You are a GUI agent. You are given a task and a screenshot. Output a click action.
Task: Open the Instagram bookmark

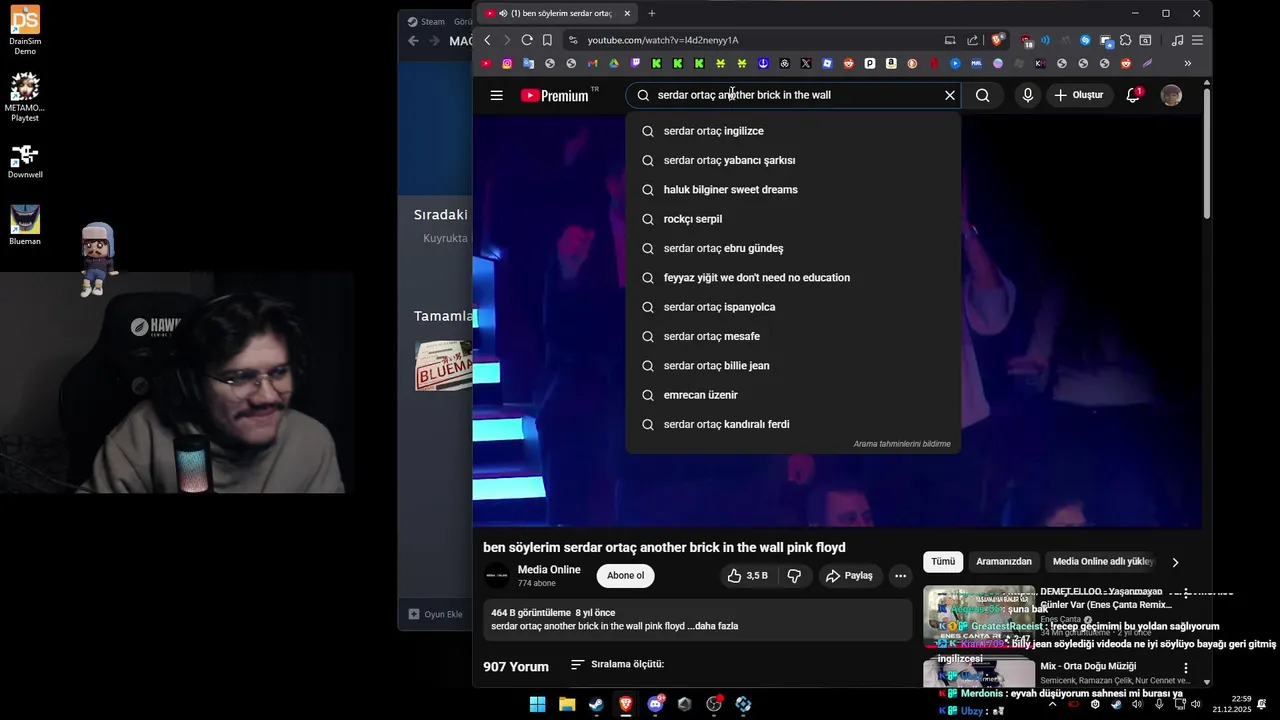click(x=507, y=63)
